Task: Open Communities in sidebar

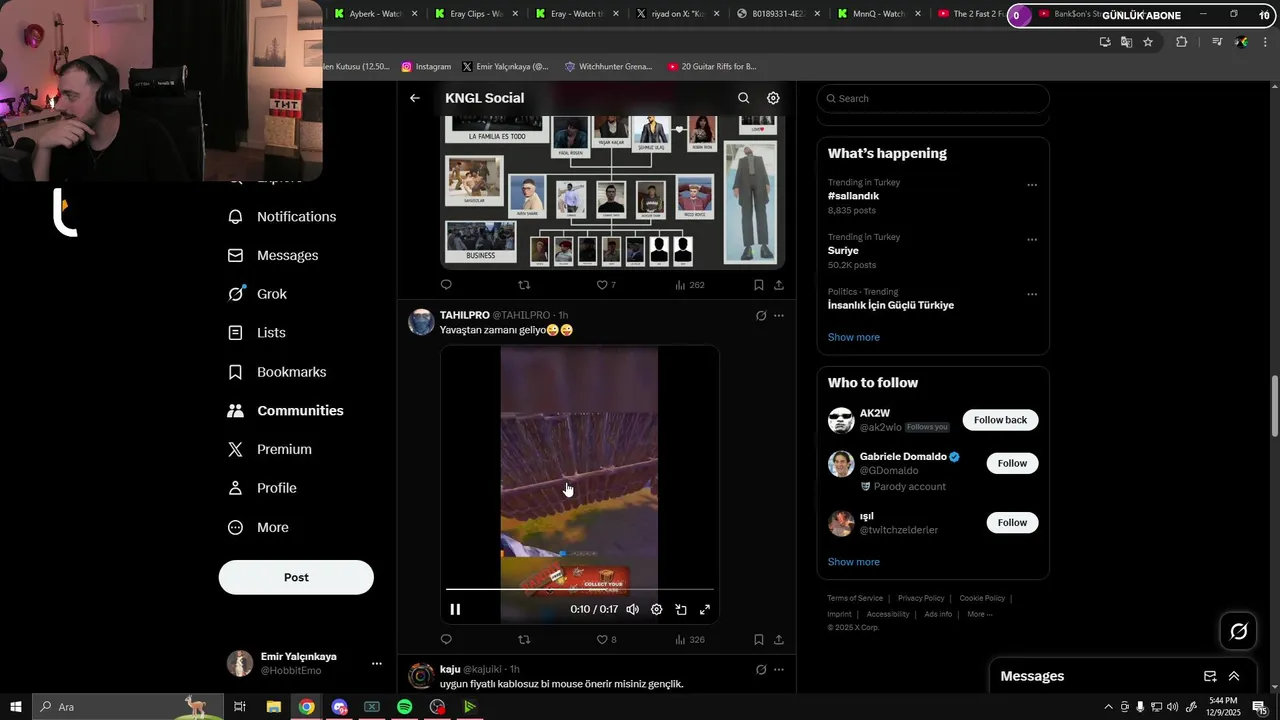Action: coord(285,411)
